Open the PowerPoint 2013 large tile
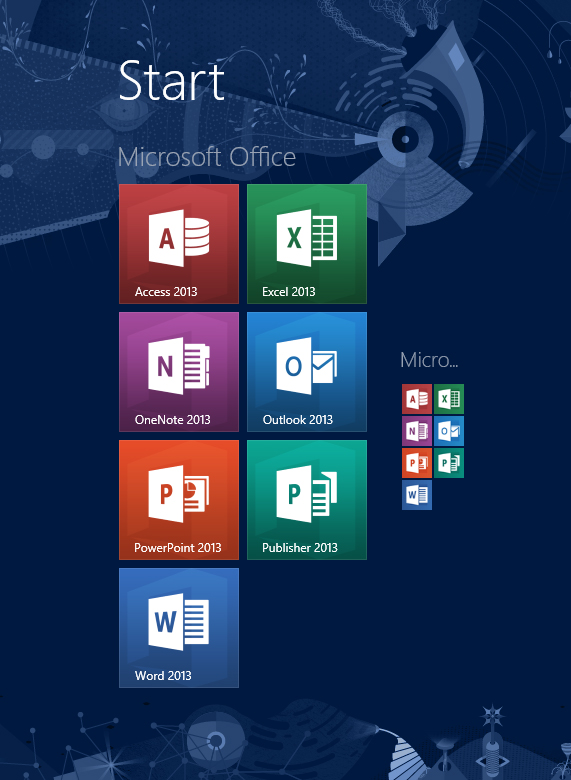571x780 pixels. [179, 499]
